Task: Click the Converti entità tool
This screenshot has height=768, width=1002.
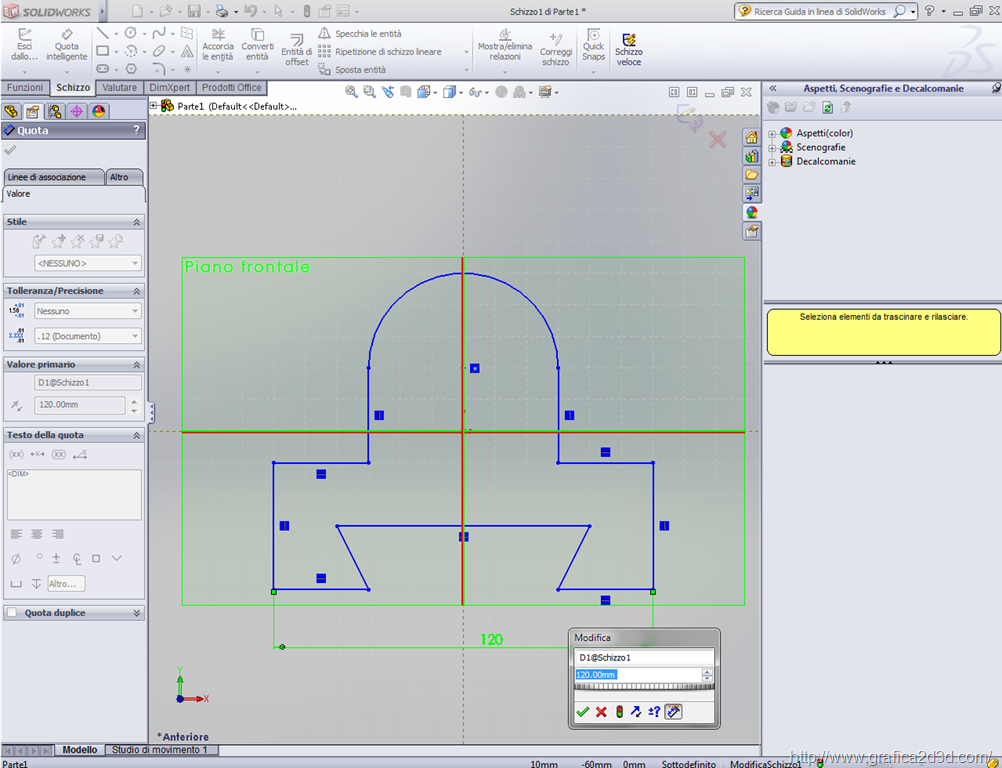Action: tap(257, 45)
